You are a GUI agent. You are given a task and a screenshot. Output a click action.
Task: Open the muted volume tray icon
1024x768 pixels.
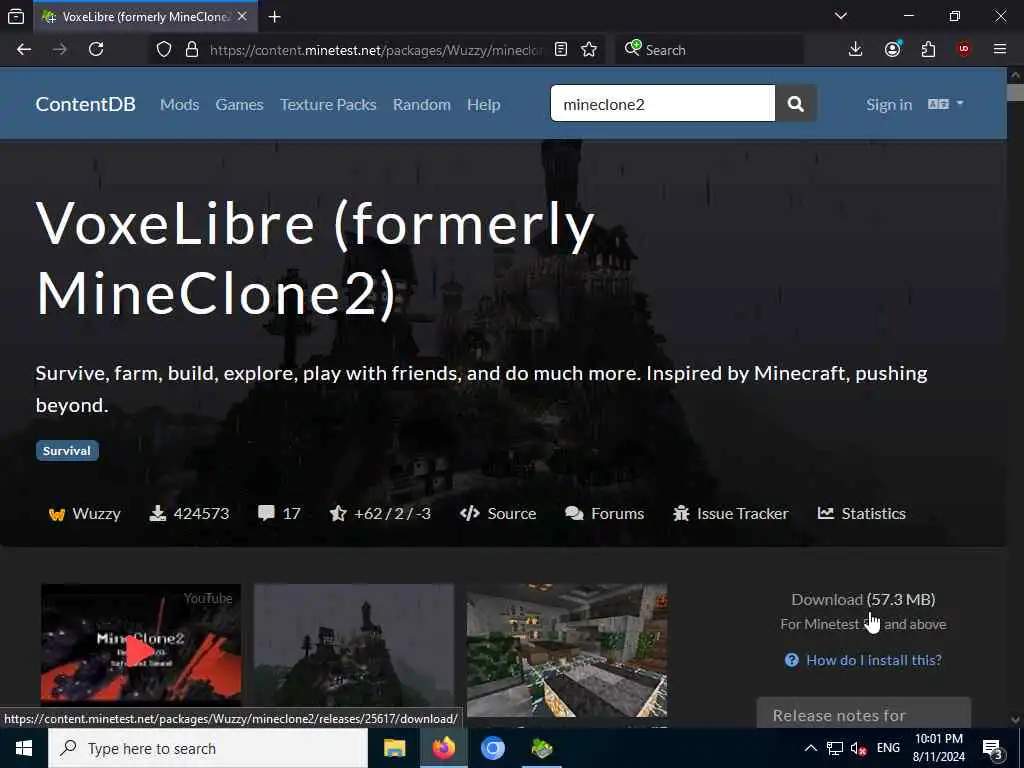858,748
